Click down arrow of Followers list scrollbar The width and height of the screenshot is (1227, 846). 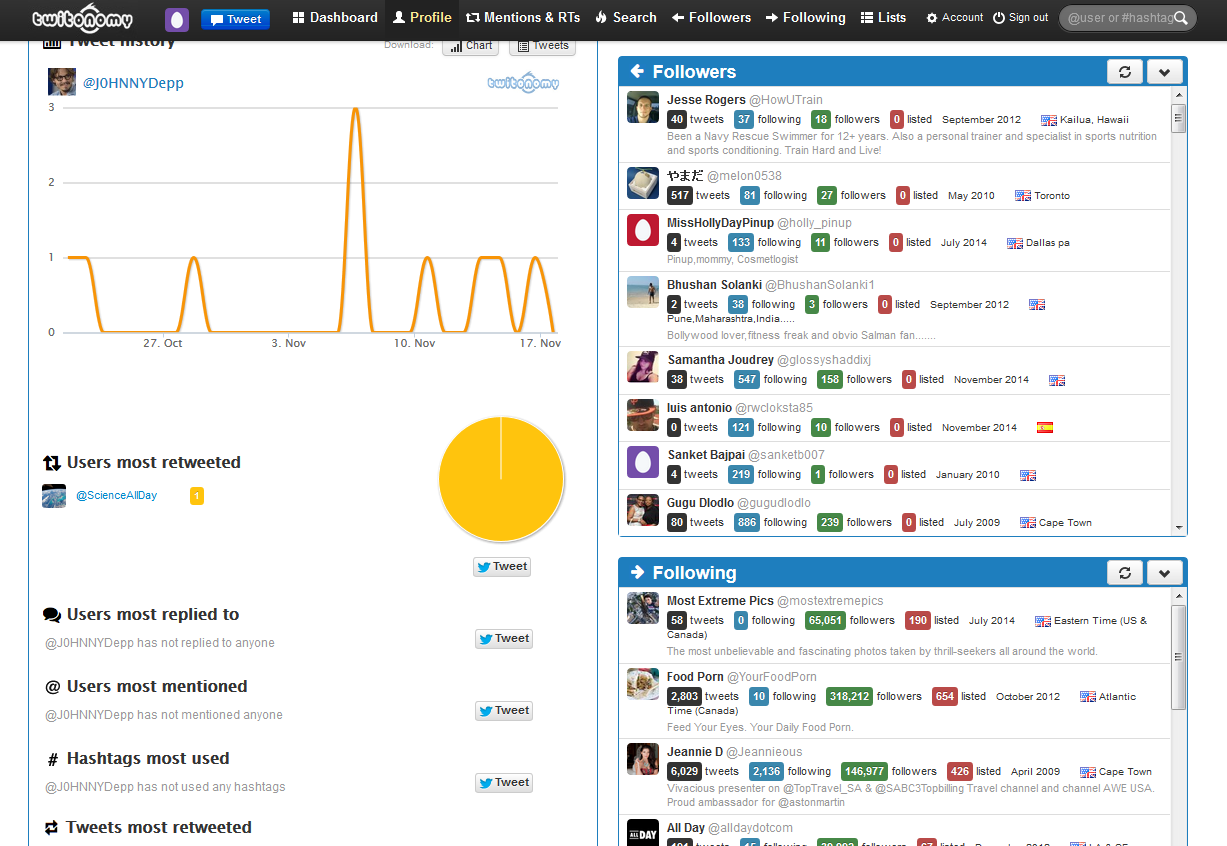1179,528
